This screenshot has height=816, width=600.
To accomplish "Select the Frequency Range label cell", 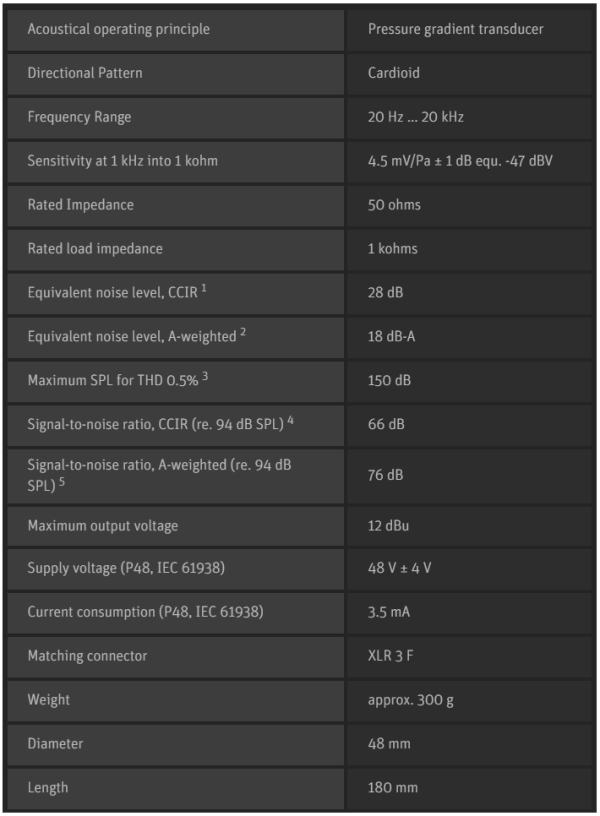I will point(79,117).
